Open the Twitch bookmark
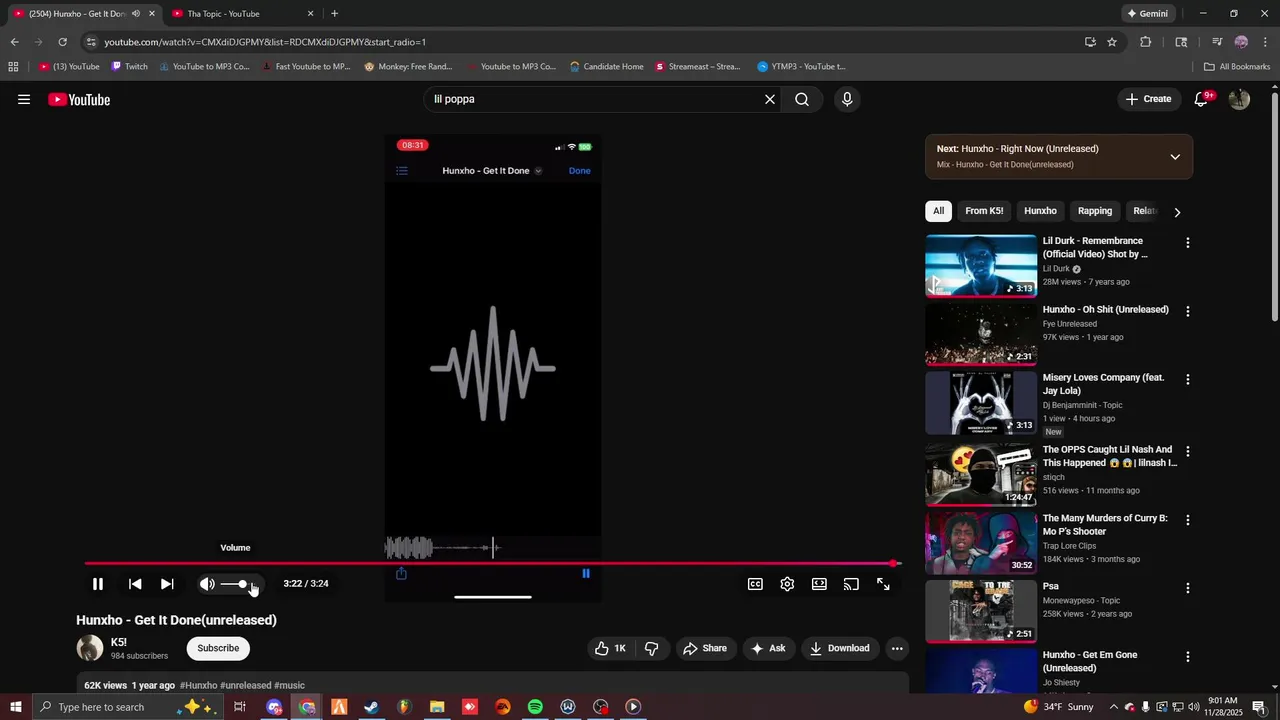Viewport: 1280px width, 720px height. click(129, 67)
